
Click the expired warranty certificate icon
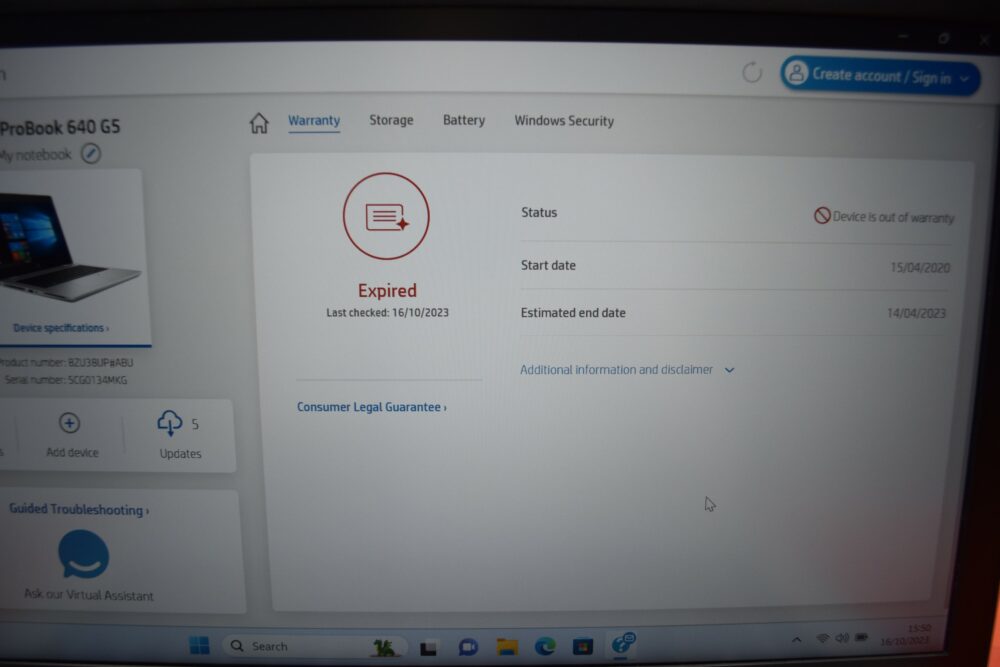click(386, 216)
